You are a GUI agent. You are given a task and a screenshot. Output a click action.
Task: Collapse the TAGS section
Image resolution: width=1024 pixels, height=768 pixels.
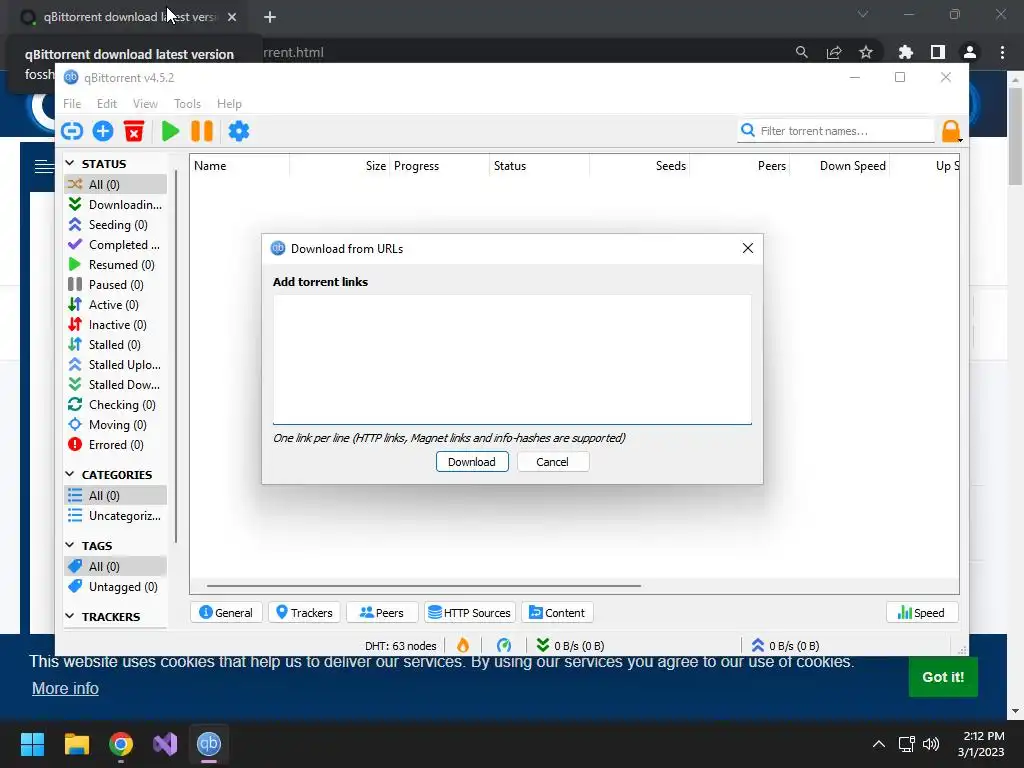(x=71, y=545)
